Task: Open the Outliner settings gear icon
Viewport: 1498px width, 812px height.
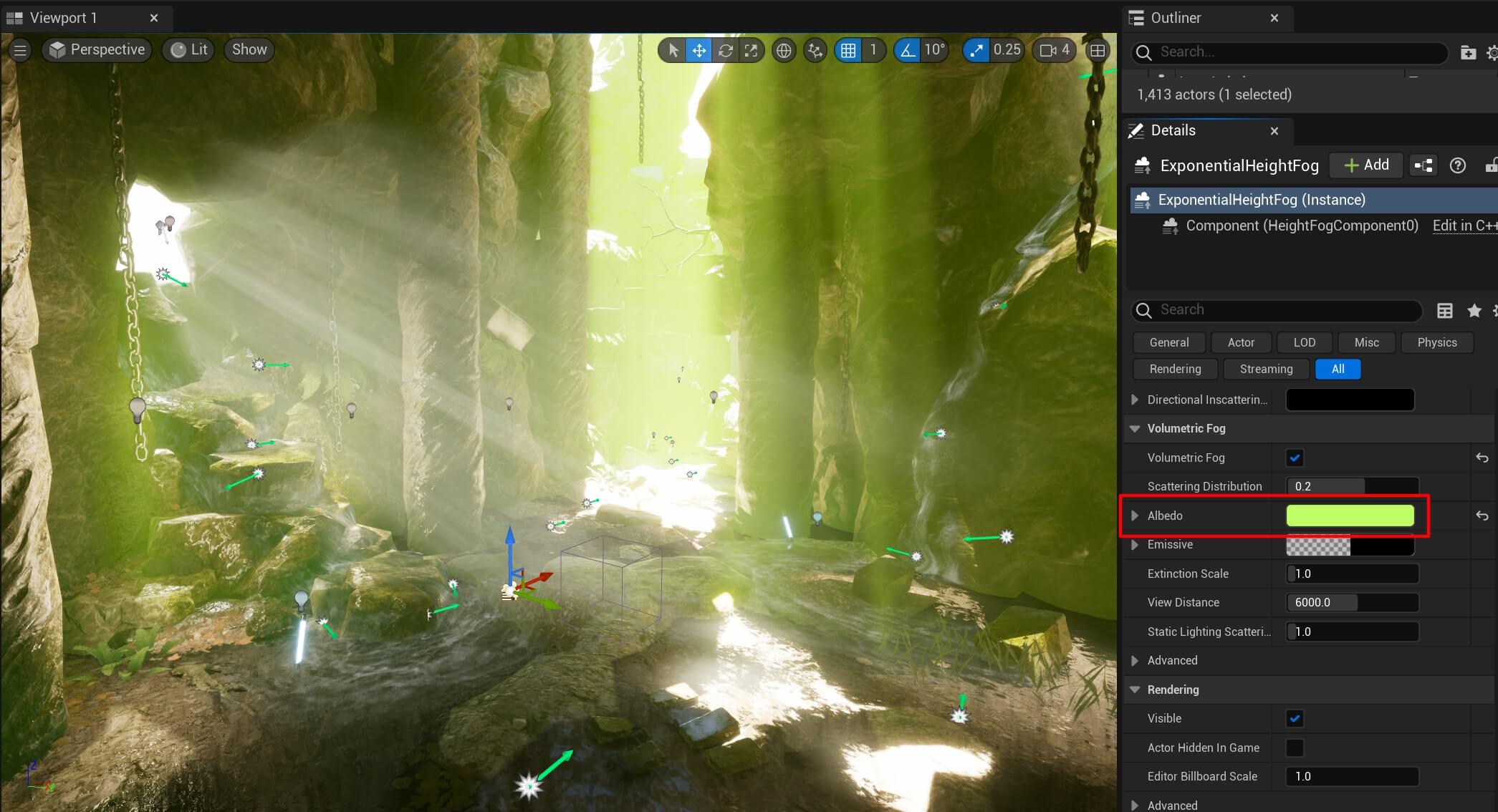Action: (1493, 52)
